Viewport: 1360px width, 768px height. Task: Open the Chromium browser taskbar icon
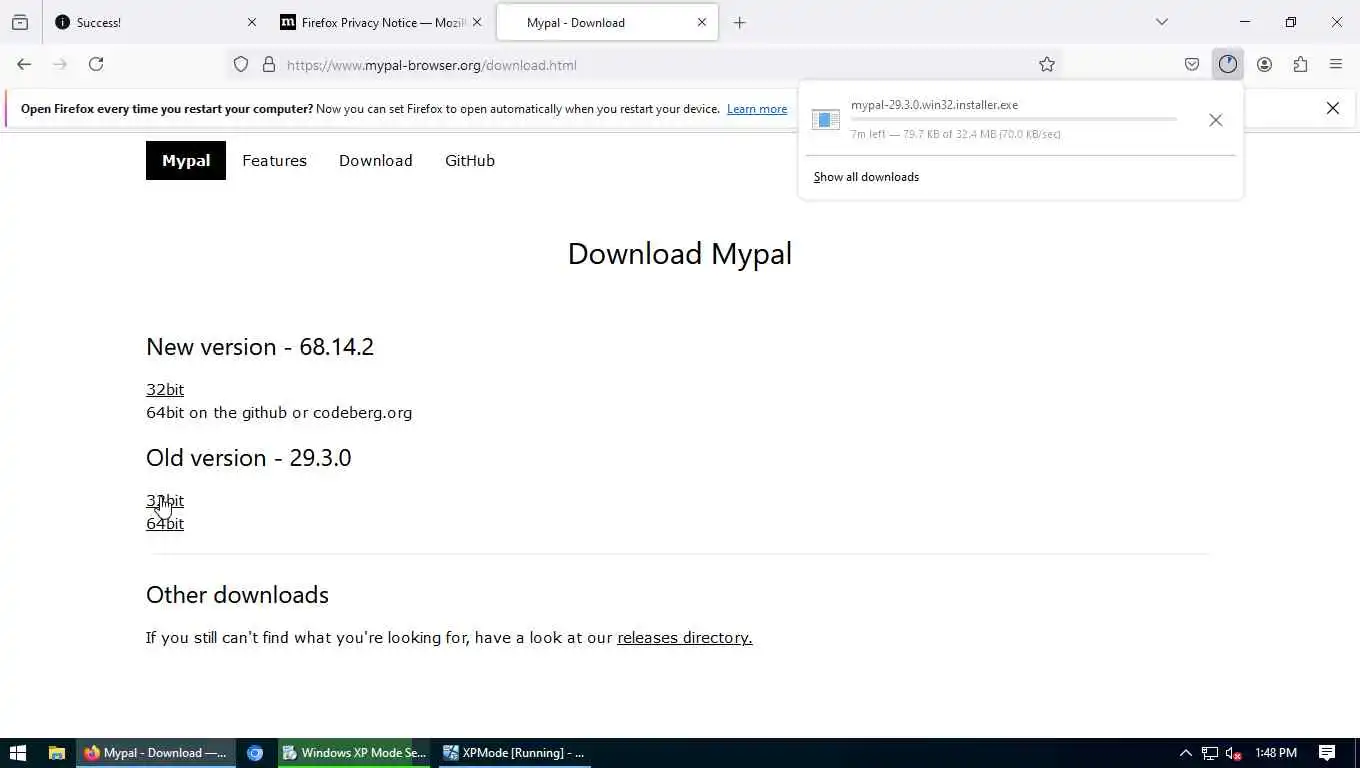(255, 753)
